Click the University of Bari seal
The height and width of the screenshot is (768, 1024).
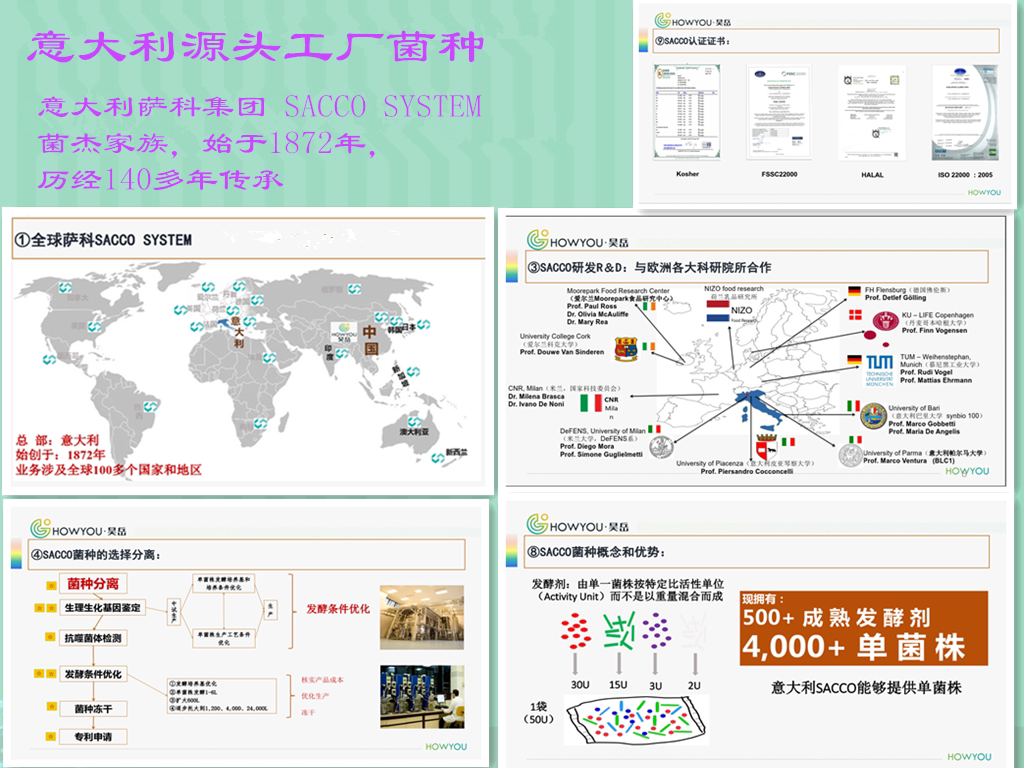pos(873,417)
